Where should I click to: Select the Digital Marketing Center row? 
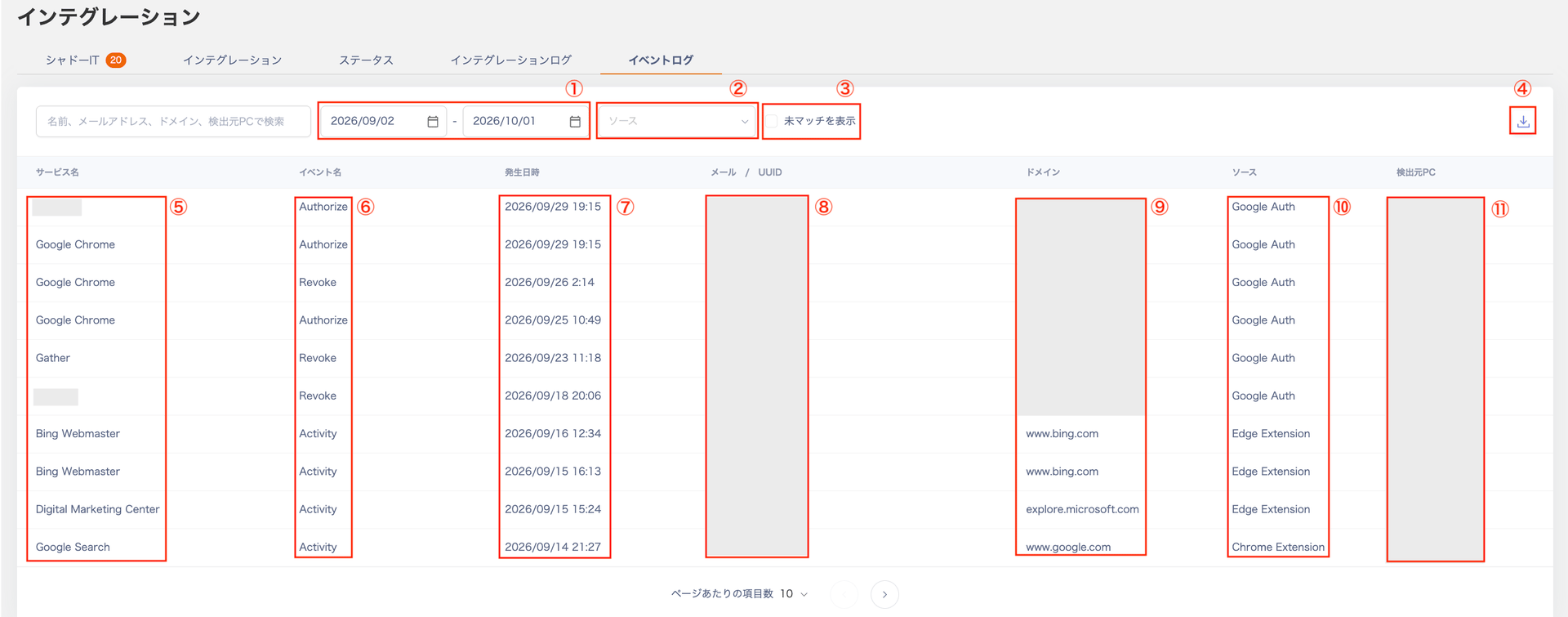(x=784, y=509)
